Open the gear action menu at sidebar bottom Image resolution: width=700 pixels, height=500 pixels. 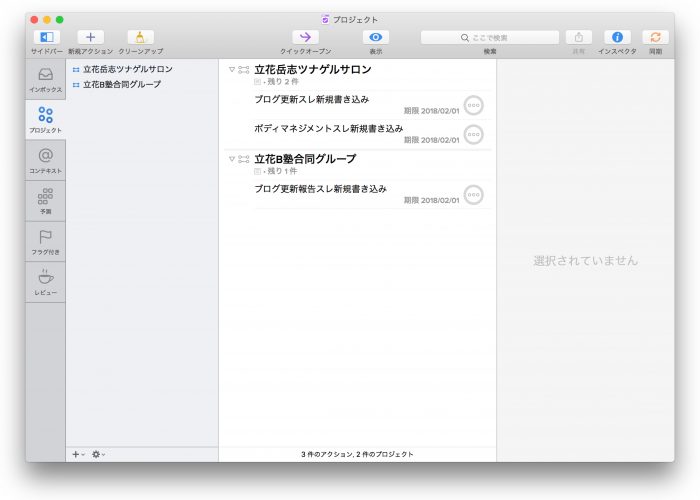[x=98, y=454]
